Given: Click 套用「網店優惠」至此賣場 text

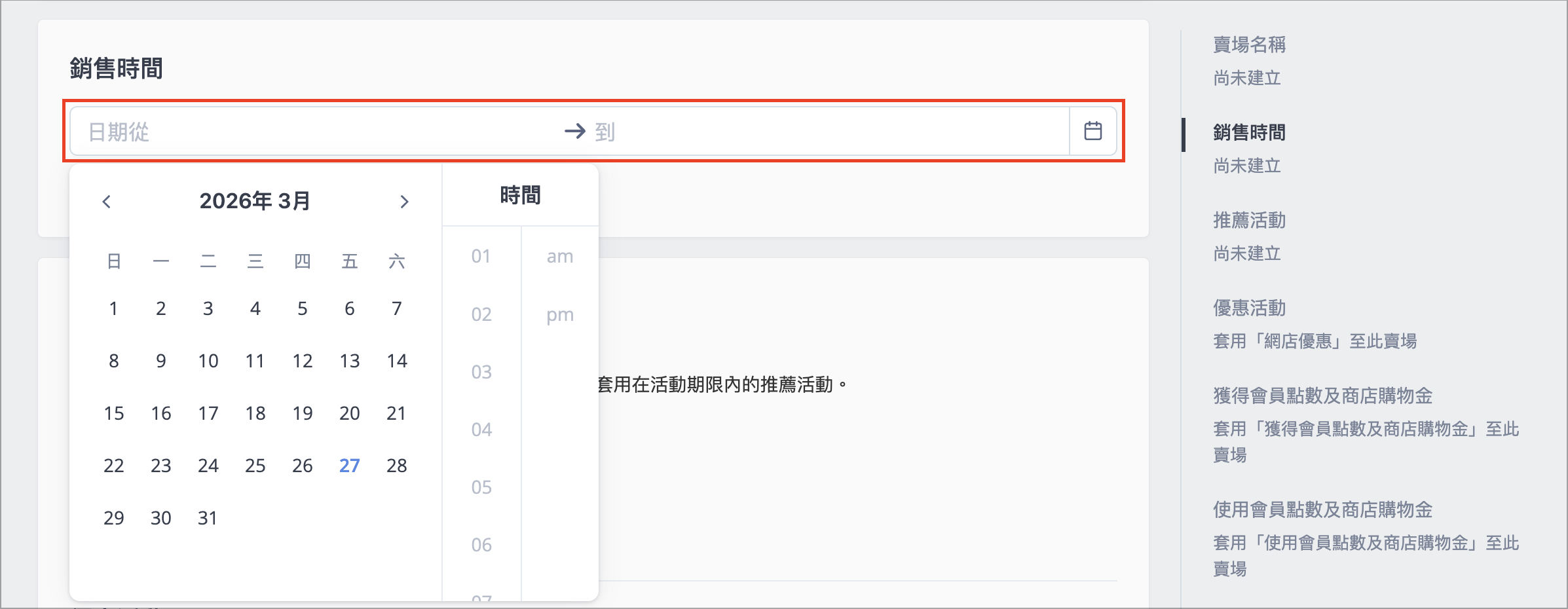Looking at the screenshot, I should coord(1315,341).
